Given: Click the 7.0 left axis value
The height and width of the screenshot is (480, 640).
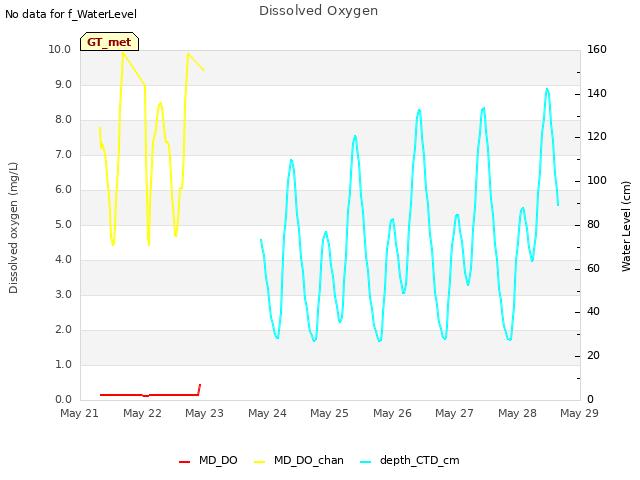Looking at the screenshot, I should 63,155.
